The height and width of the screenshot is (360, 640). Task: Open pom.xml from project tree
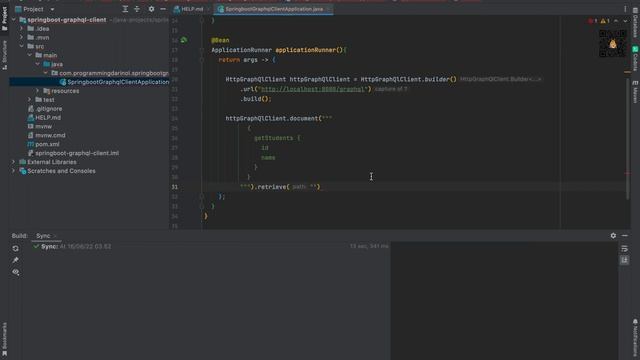(43, 144)
